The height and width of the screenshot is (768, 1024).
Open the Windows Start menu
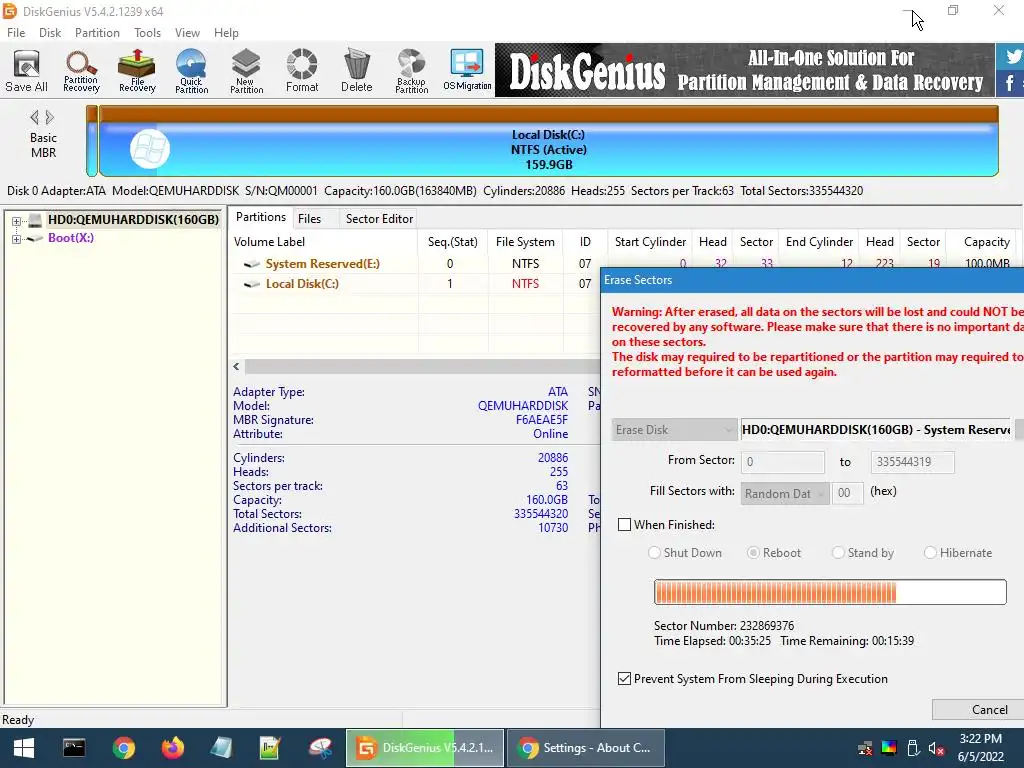pos(24,748)
